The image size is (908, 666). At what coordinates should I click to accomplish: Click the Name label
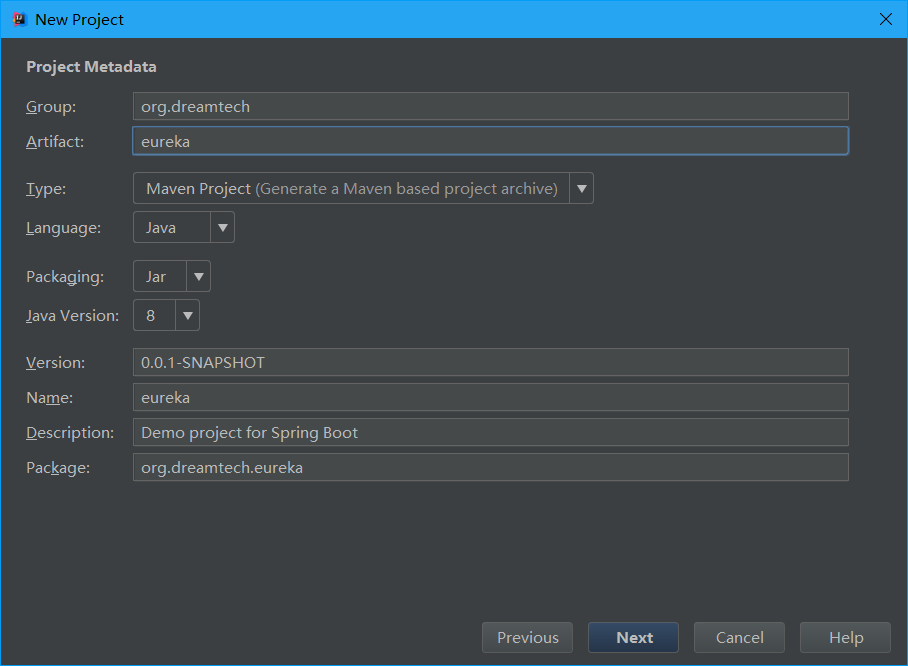click(49, 398)
